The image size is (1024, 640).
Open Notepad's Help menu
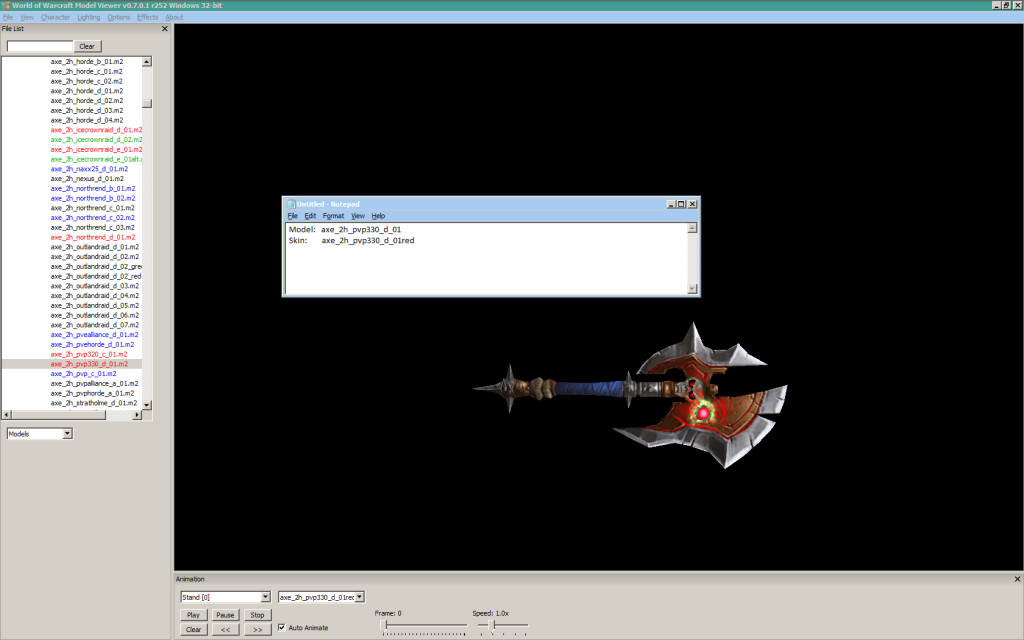[x=378, y=216]
